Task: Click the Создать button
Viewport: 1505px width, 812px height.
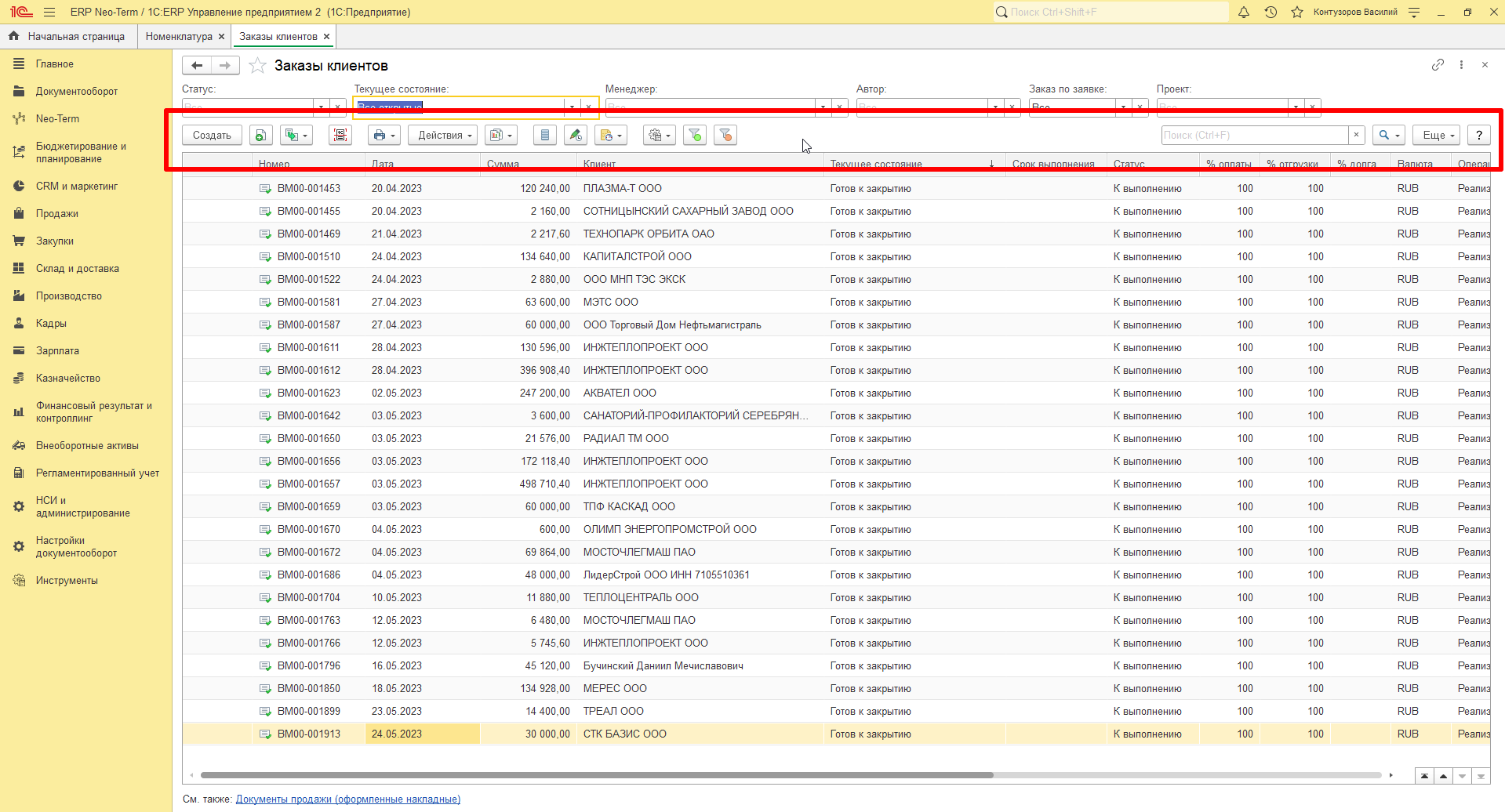Action: (212, 136)
